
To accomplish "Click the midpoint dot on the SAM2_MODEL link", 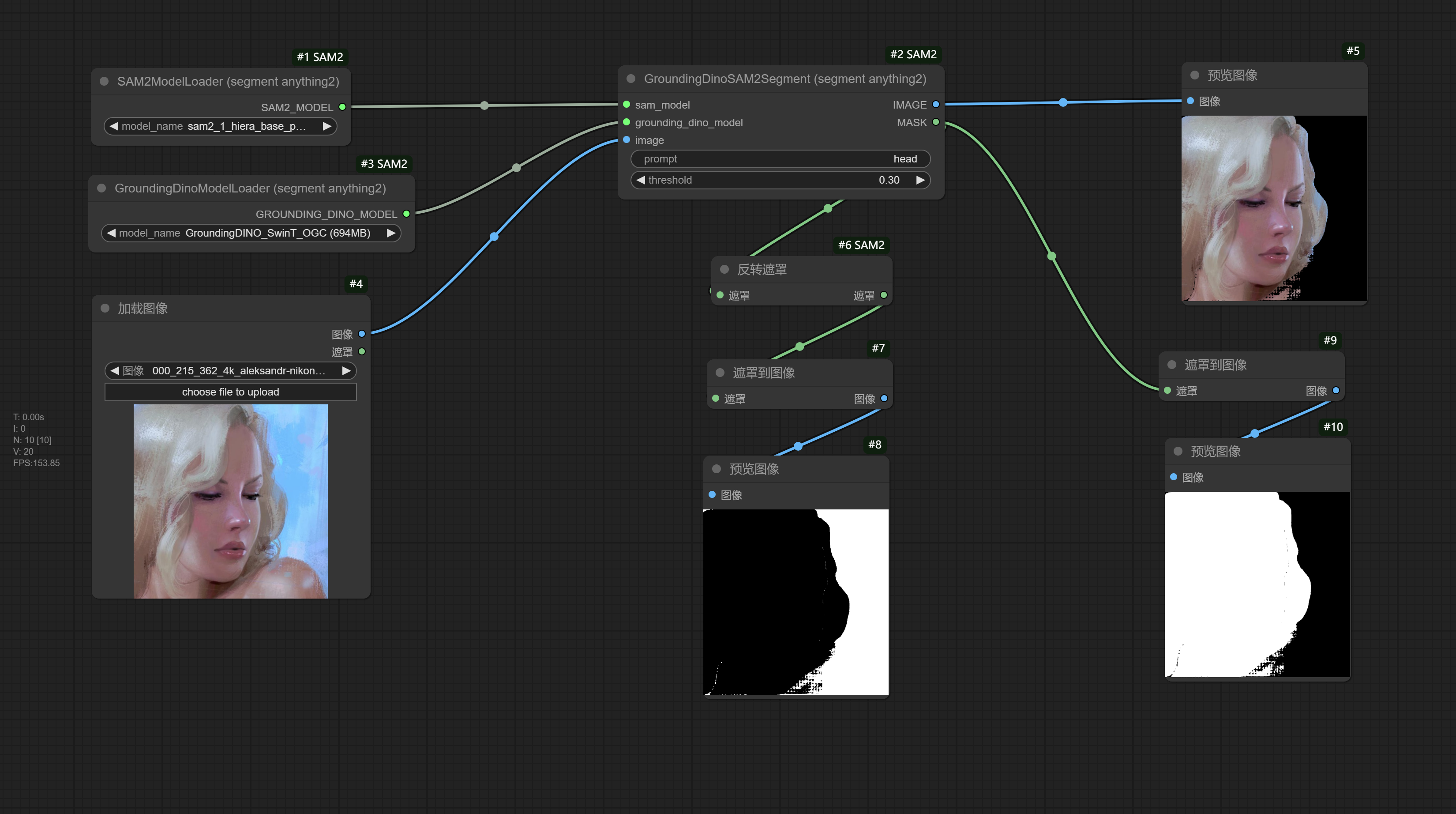I will coord(484,106).
